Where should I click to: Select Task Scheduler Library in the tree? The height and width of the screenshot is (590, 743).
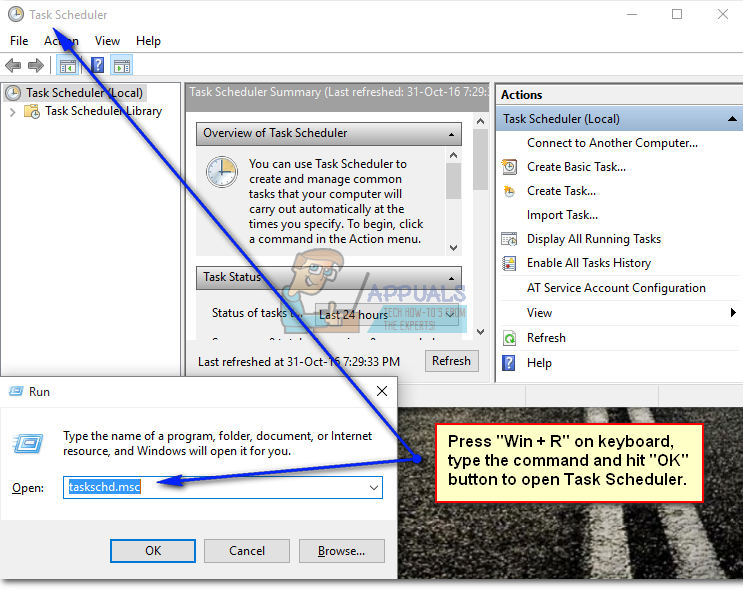click(103, 111)
